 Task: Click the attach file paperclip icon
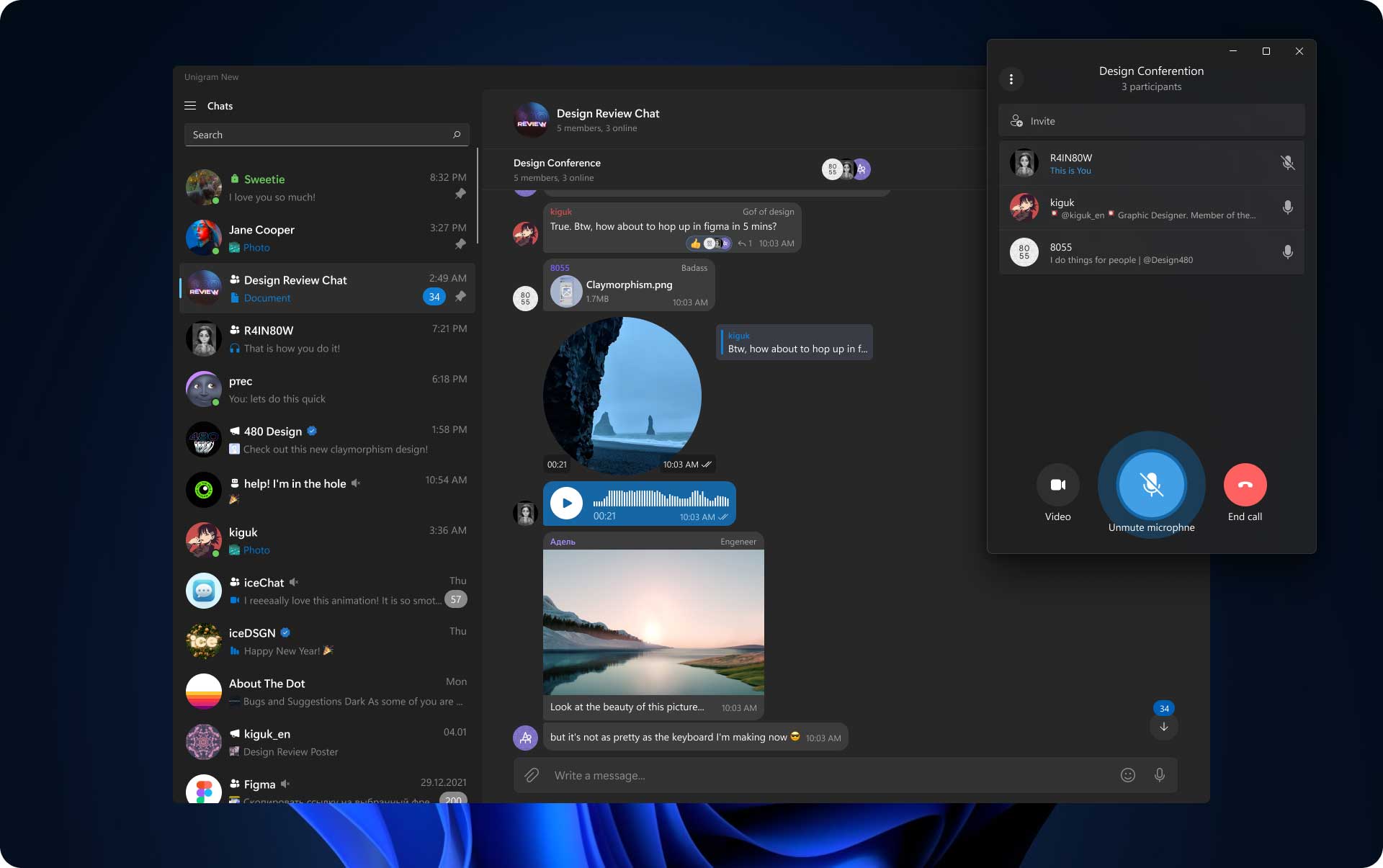pyautogui.click(x=532, y=775)
